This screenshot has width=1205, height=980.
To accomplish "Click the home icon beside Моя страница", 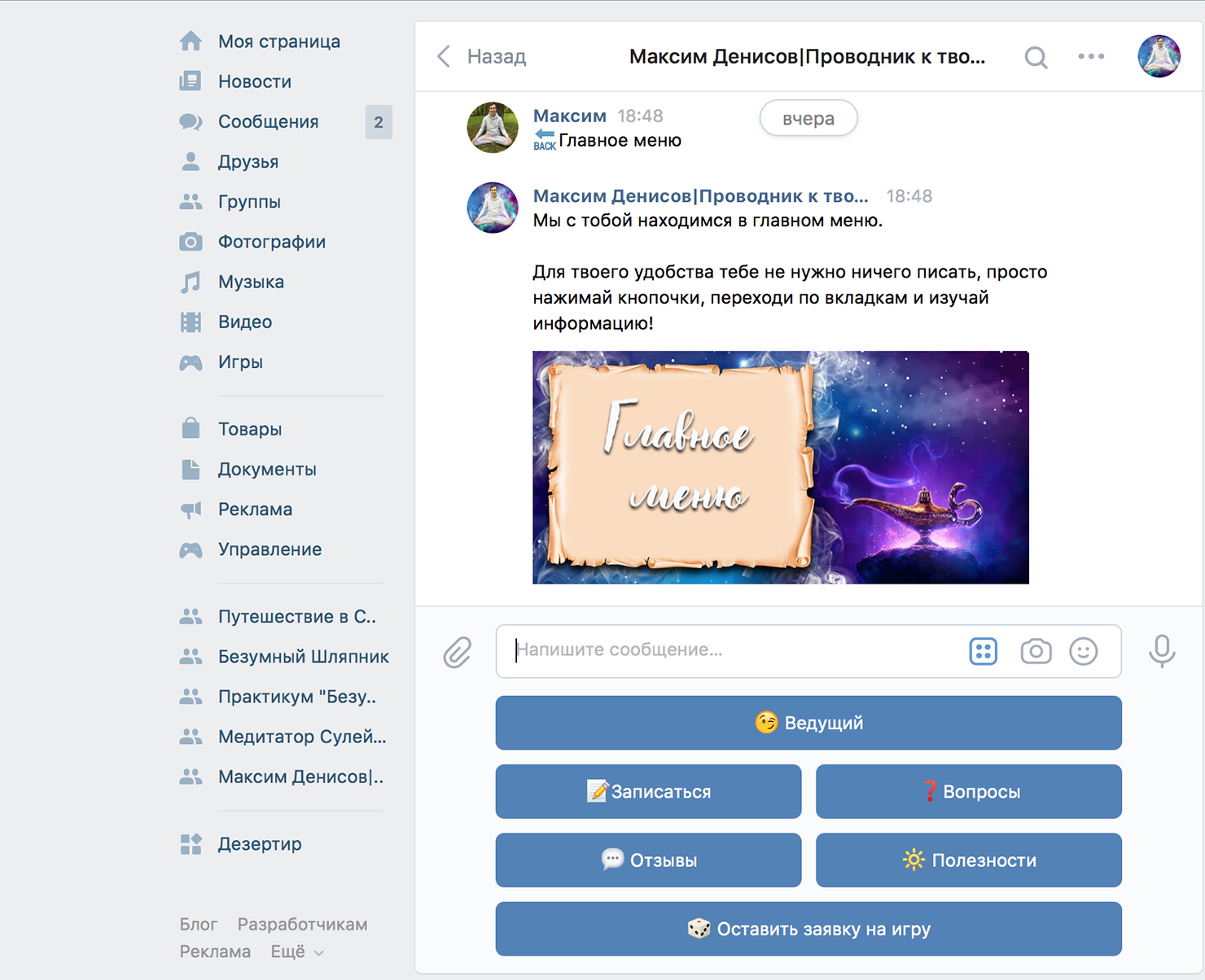I will [191, 42].
